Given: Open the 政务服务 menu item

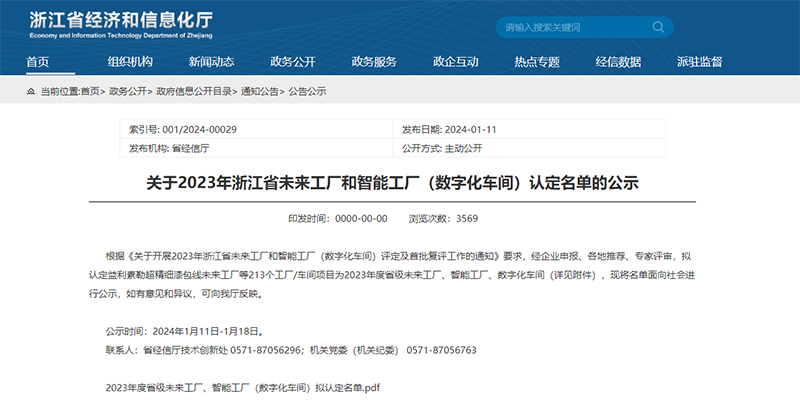Looking at the screenshot, I should (x=374, y=62).
